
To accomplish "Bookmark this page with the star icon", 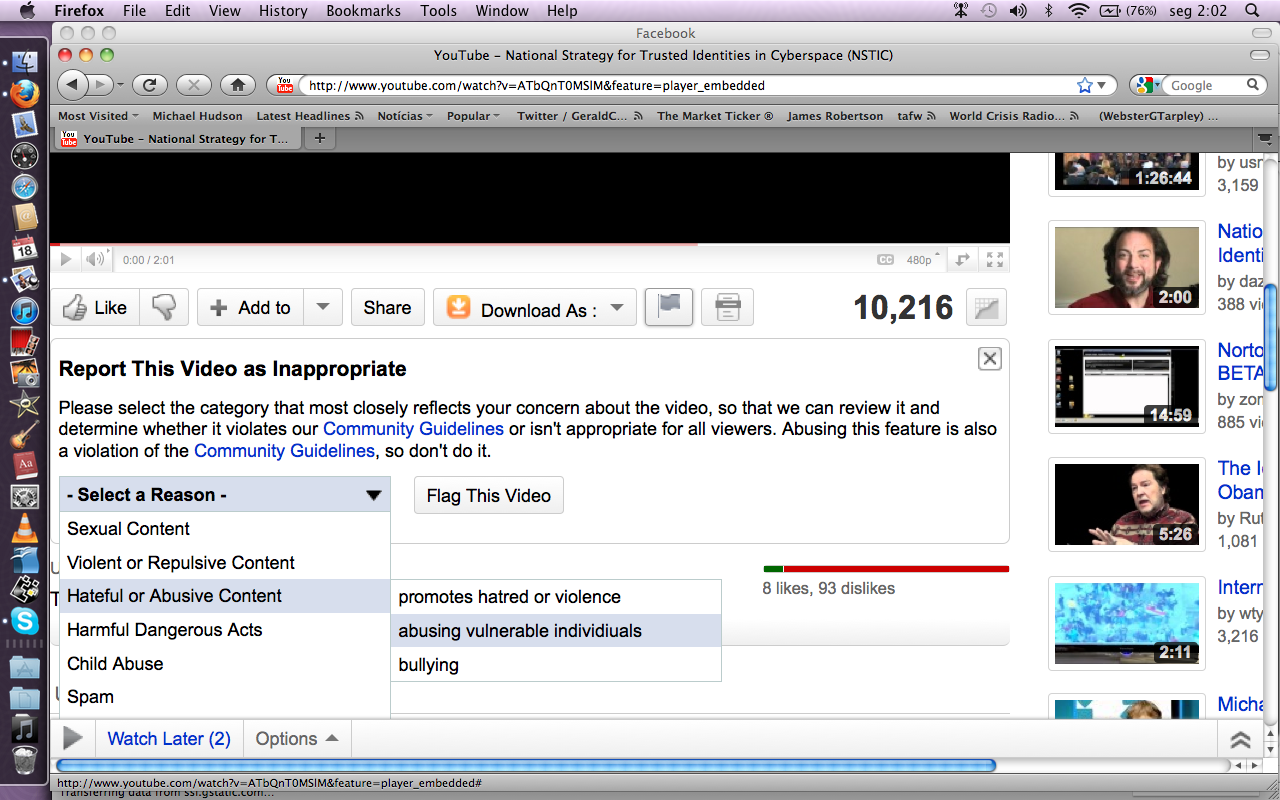I will click(x=1085, y=86).
